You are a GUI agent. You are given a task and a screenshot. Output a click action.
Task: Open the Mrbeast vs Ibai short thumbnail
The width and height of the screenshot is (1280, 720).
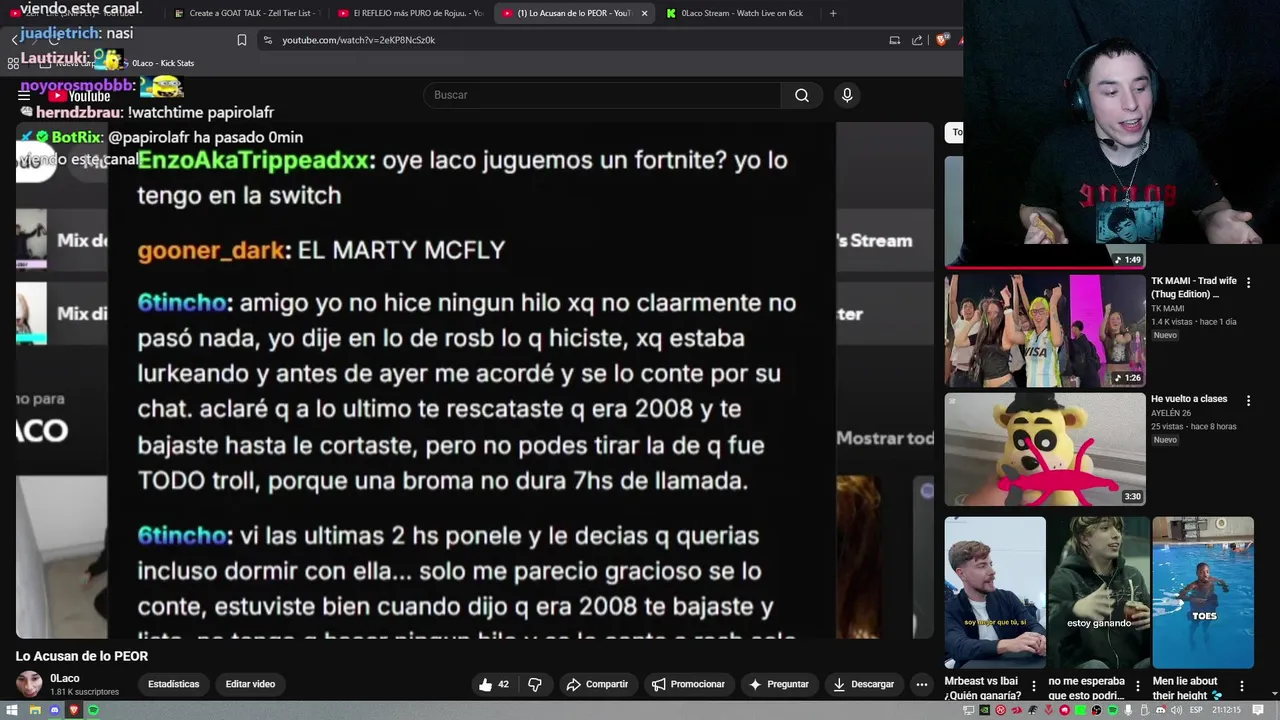(x=995, y=592)
